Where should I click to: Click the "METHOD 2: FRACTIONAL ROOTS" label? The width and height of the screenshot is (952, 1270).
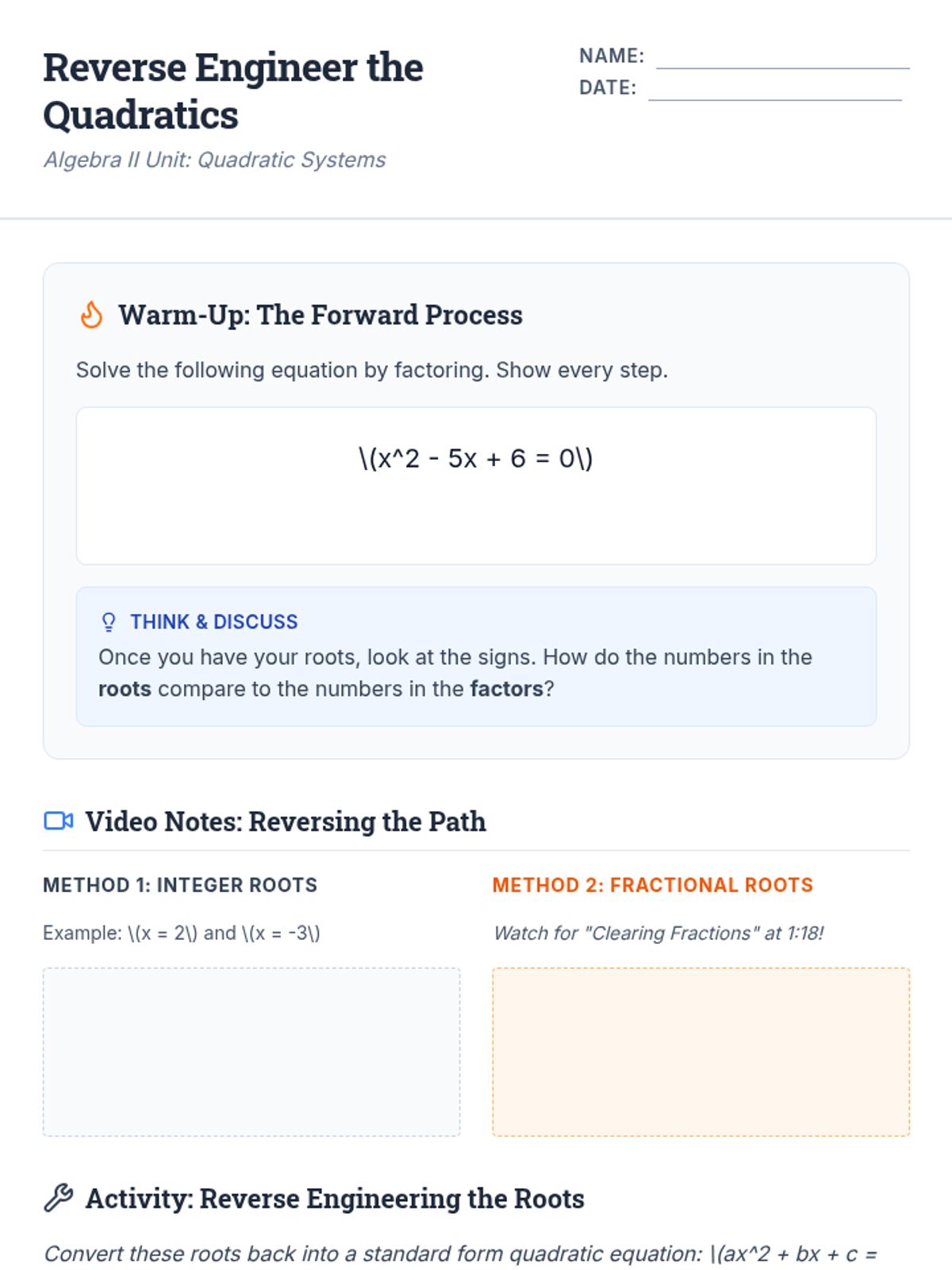pos(652,885)
